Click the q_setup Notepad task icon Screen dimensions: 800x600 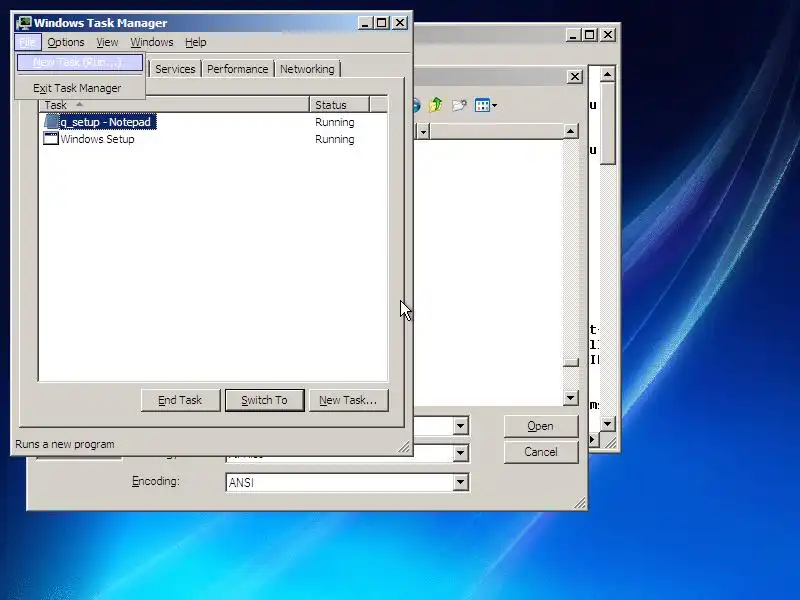tap(51, 122)
